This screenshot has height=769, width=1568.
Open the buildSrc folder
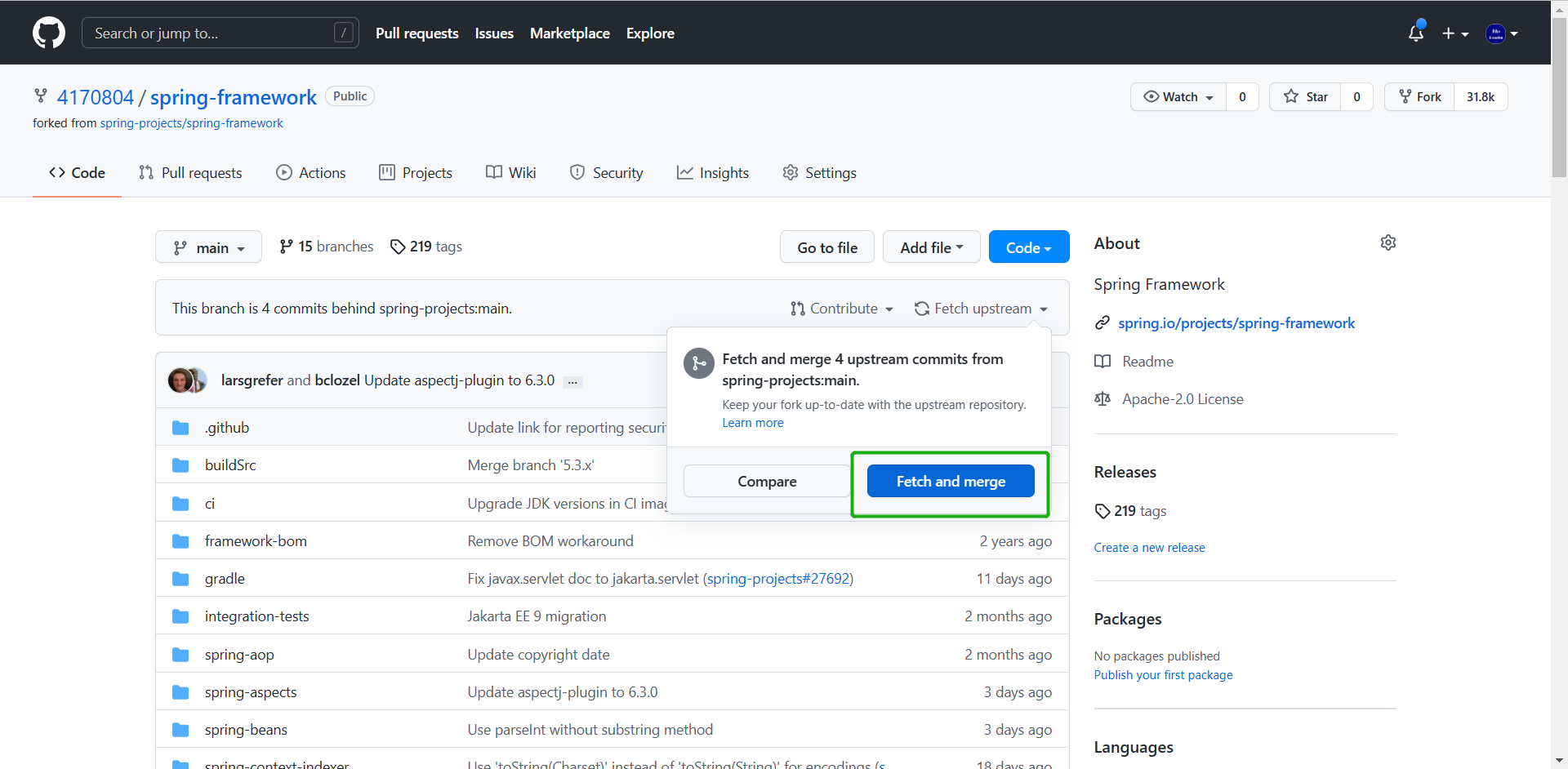coord(230,465)
